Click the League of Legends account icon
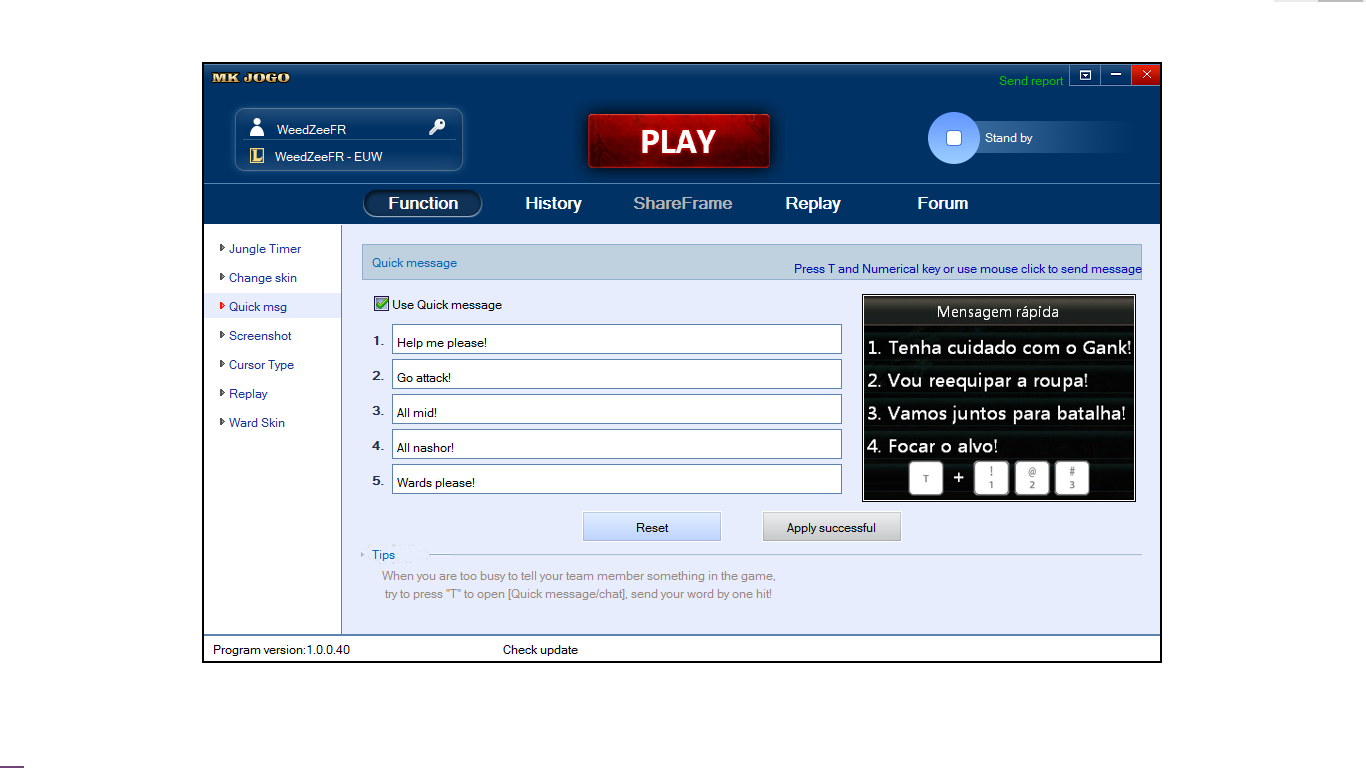The image size is (1366, 768). coord(257,155)
